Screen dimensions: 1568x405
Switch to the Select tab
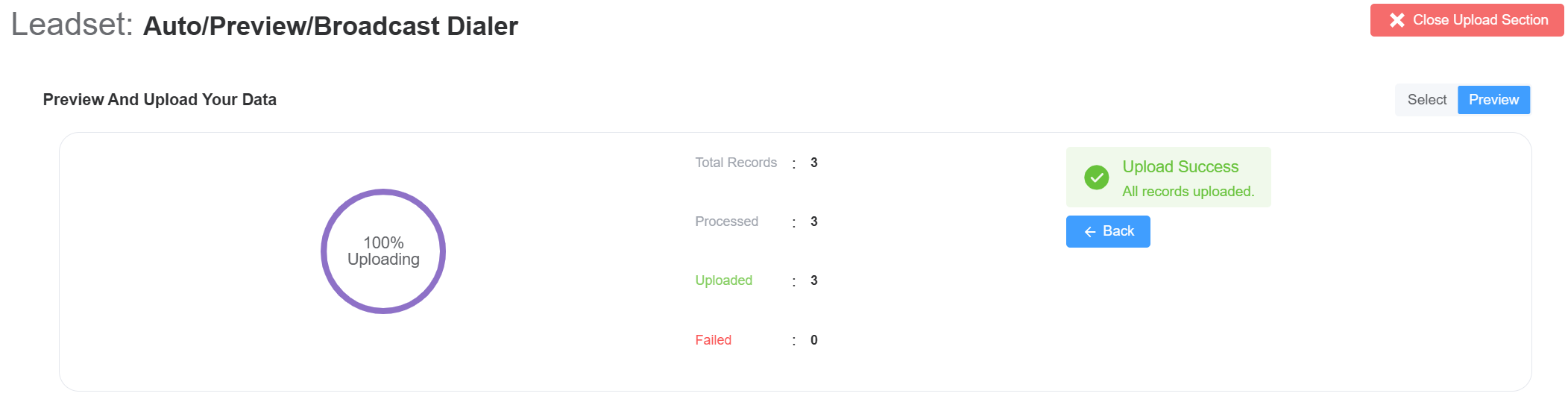[1426, 100]
